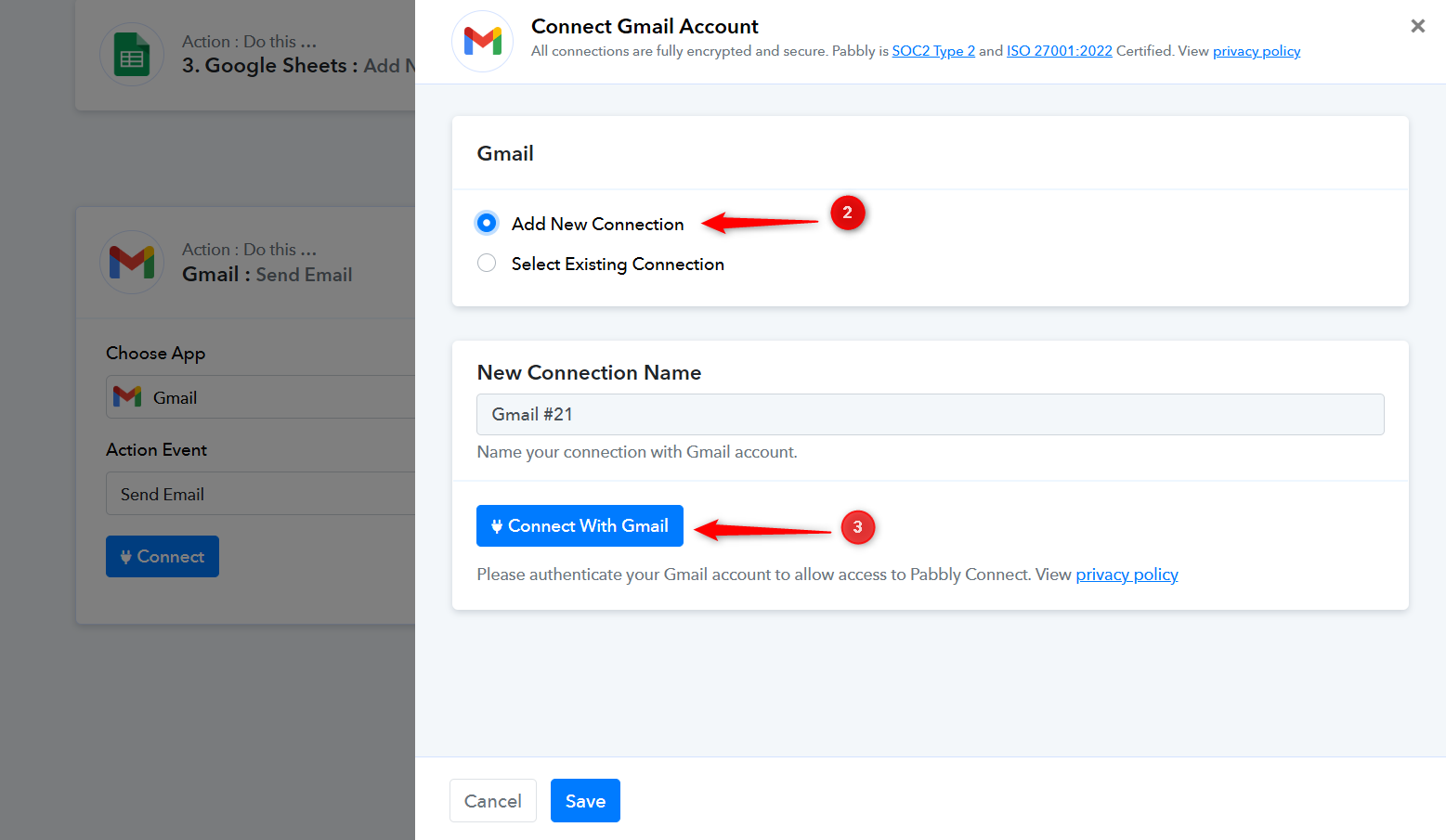
Task: Cancel the Gmail connection dialog
Action: [x=492, y=800]
